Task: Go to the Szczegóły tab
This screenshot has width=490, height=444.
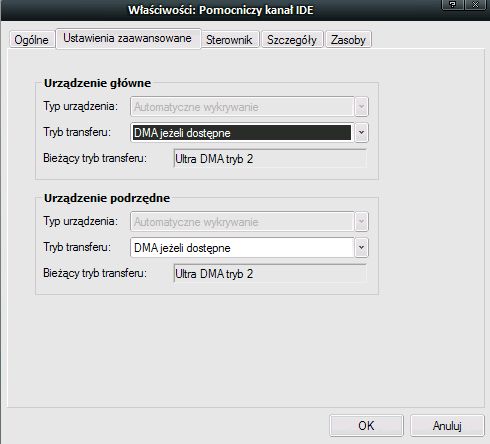Action: coord(292,40)
